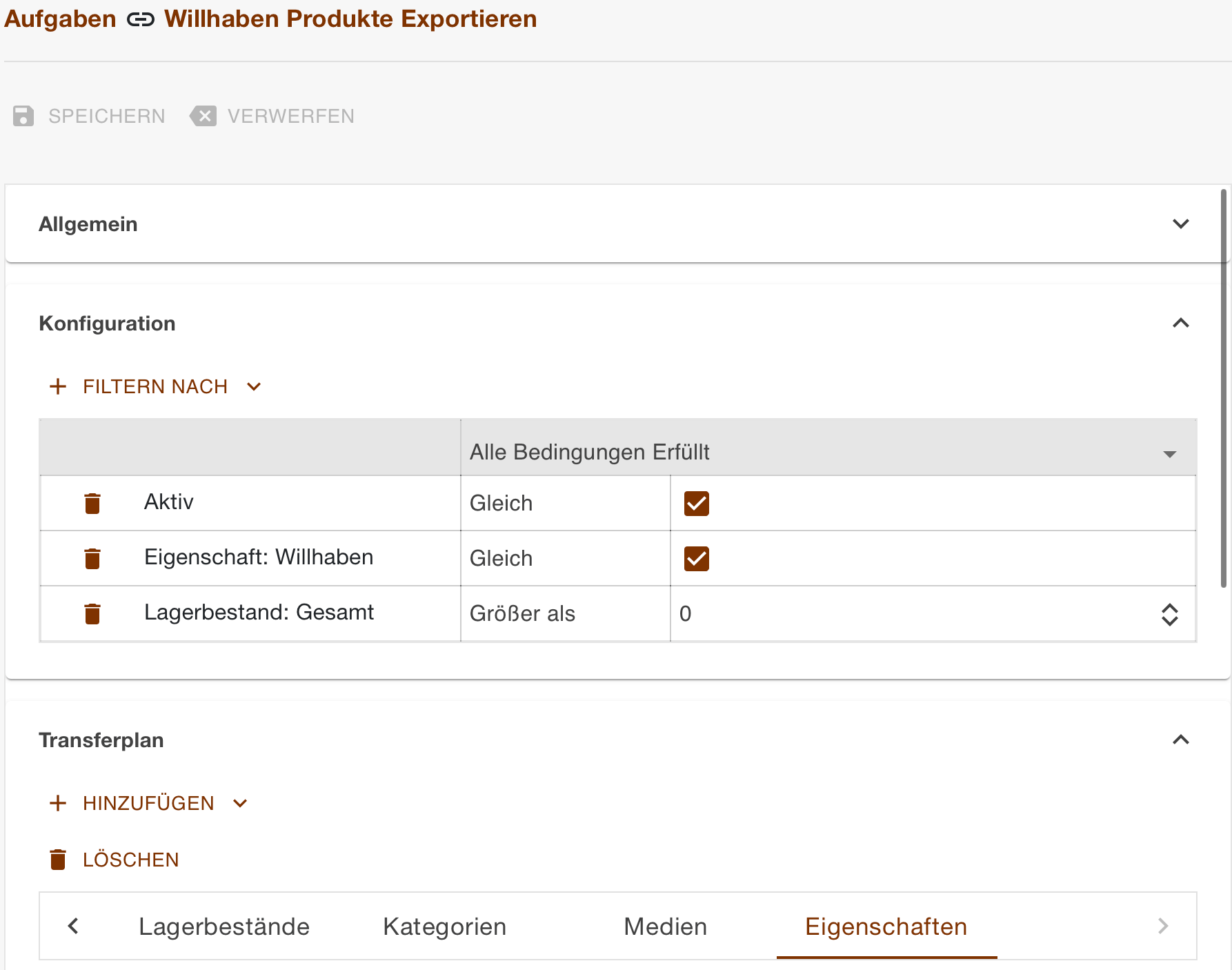Expand the Allgemein section

(x=1181, y=224)
